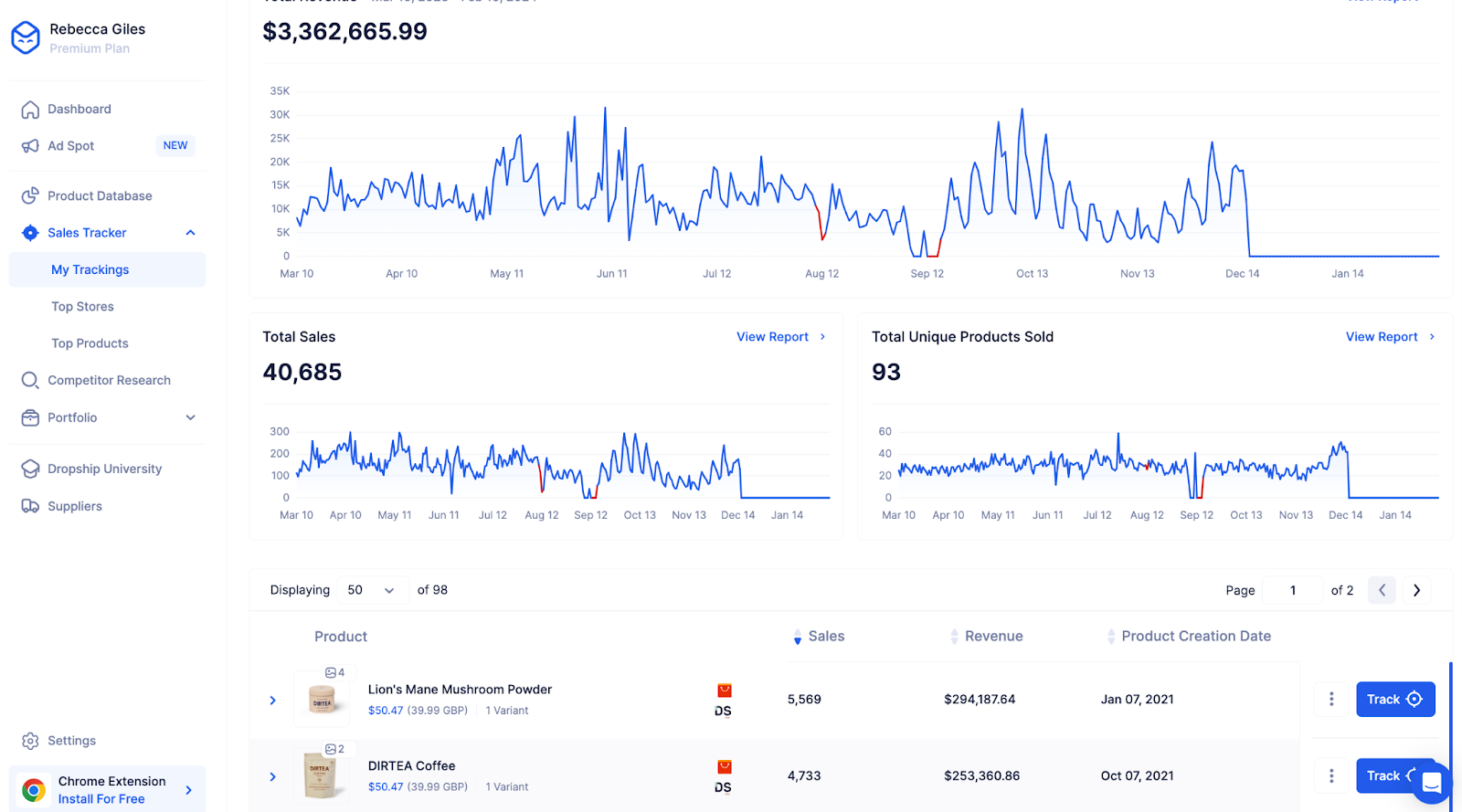Expand the DIRTEA Coffee product row
Screen dimensions: 1462x812
click(272, 776)
